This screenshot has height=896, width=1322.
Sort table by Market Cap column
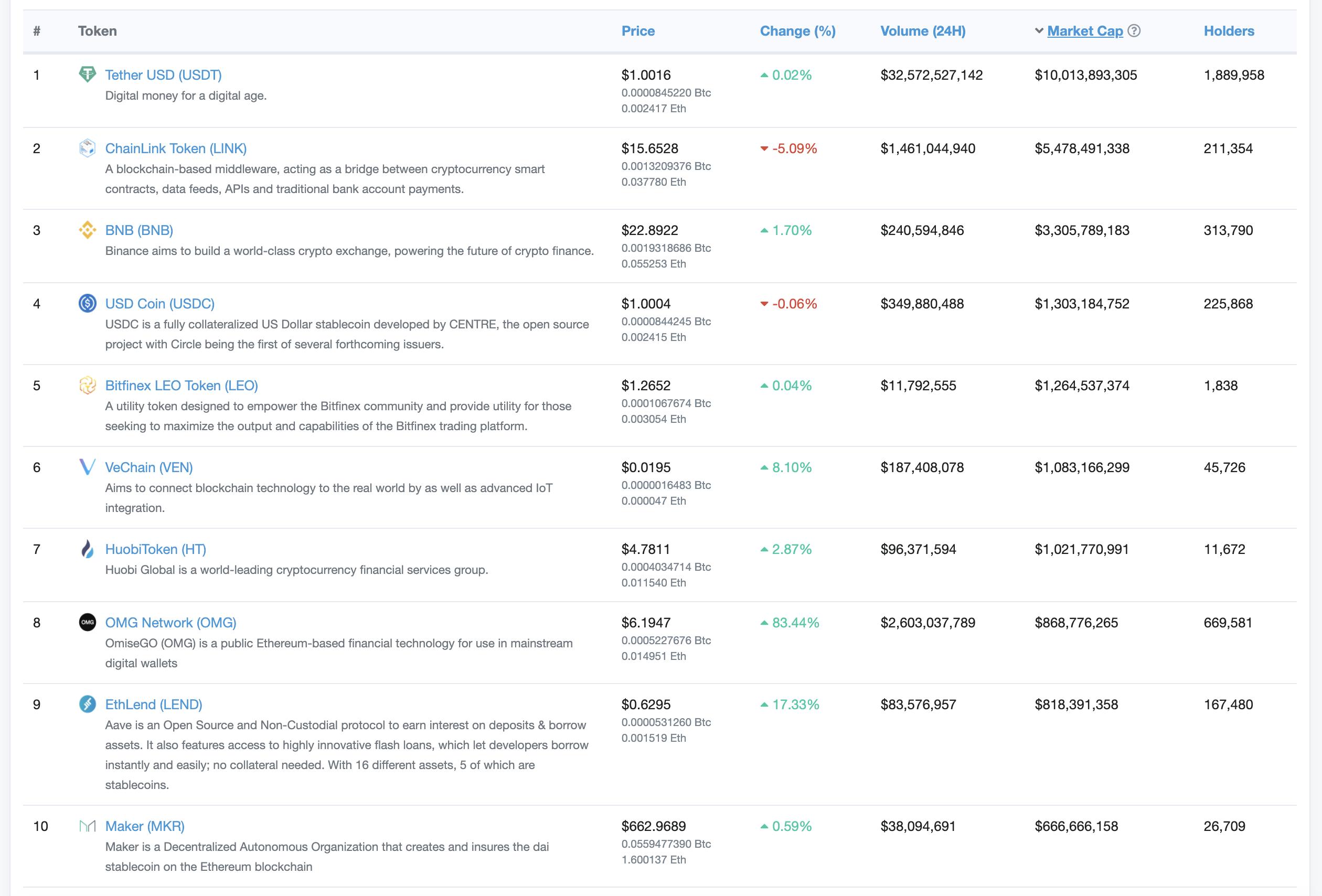click(1085, 31)
